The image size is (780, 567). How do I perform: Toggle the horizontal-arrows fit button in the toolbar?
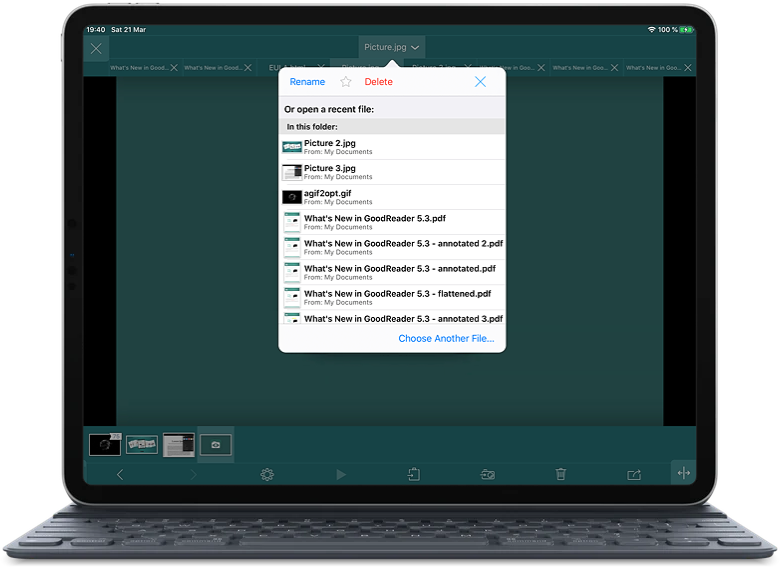click(683, 472)
